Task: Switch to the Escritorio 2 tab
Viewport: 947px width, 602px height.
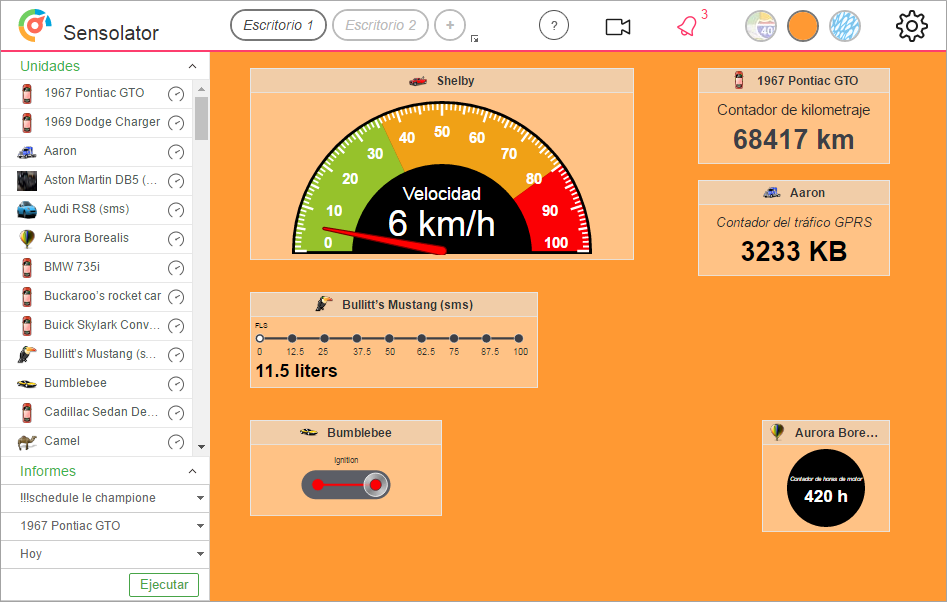Action: tap(380, 25)
